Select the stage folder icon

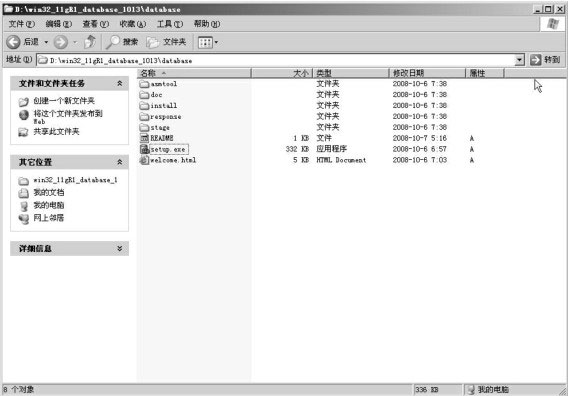(144, 127)
